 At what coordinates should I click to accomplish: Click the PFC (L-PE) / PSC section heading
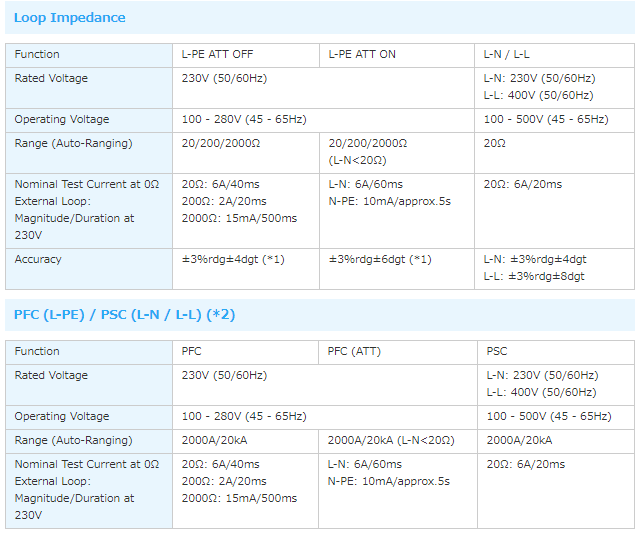tap(125, 315)
